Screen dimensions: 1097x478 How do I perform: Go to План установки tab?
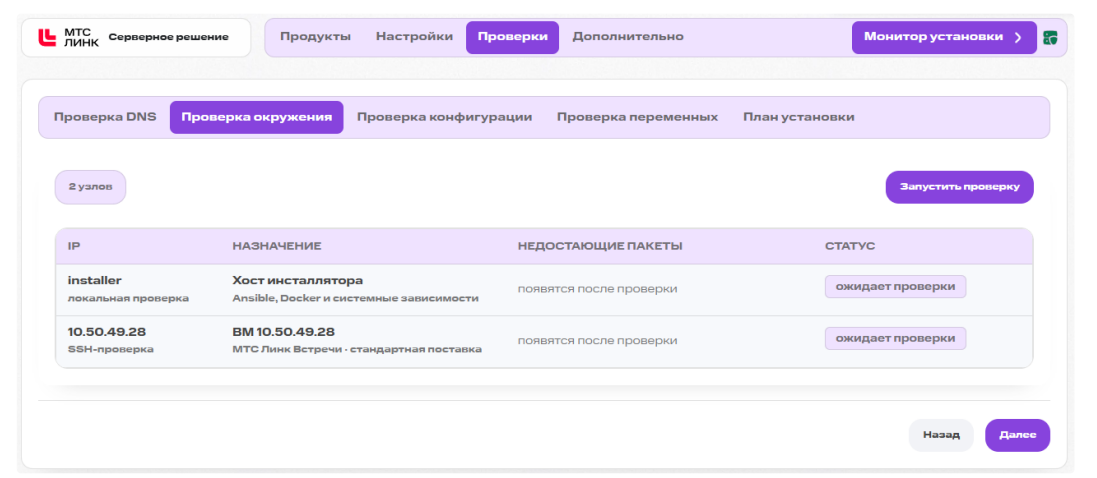(x=798, y=117)
